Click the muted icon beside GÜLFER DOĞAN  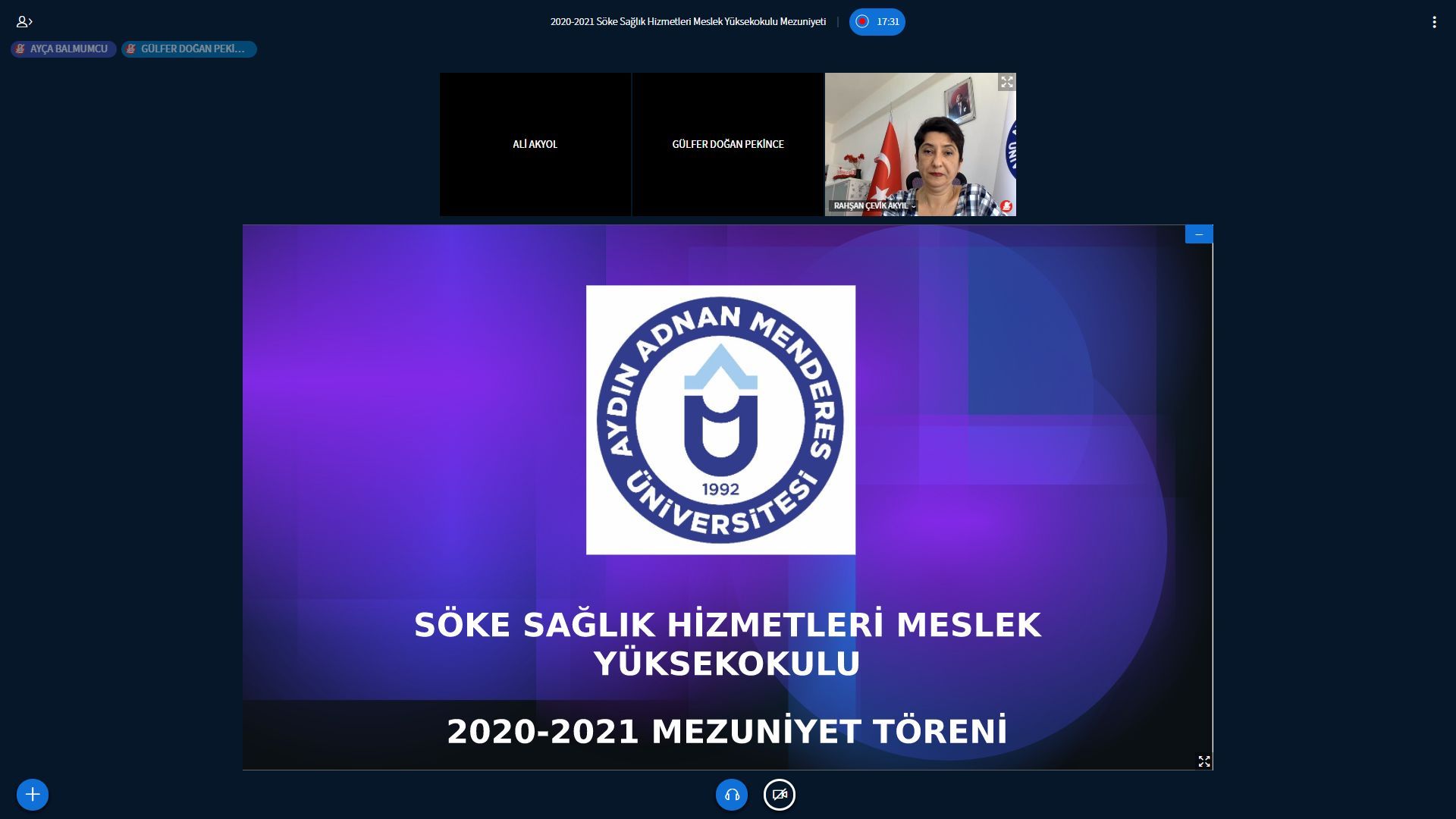[131, 49]
